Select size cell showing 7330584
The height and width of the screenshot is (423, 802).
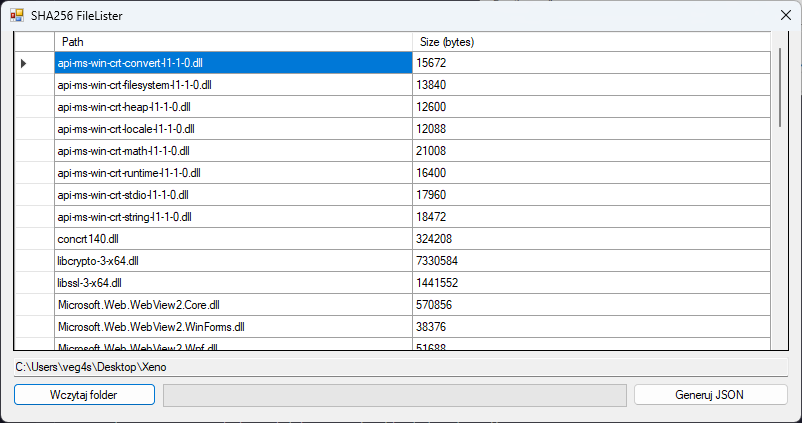(x=590, y=261)
